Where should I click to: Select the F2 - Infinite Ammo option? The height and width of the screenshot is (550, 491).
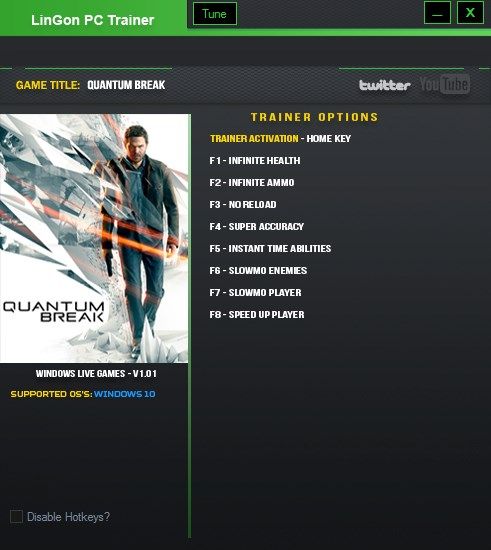(x=252, y=183)
